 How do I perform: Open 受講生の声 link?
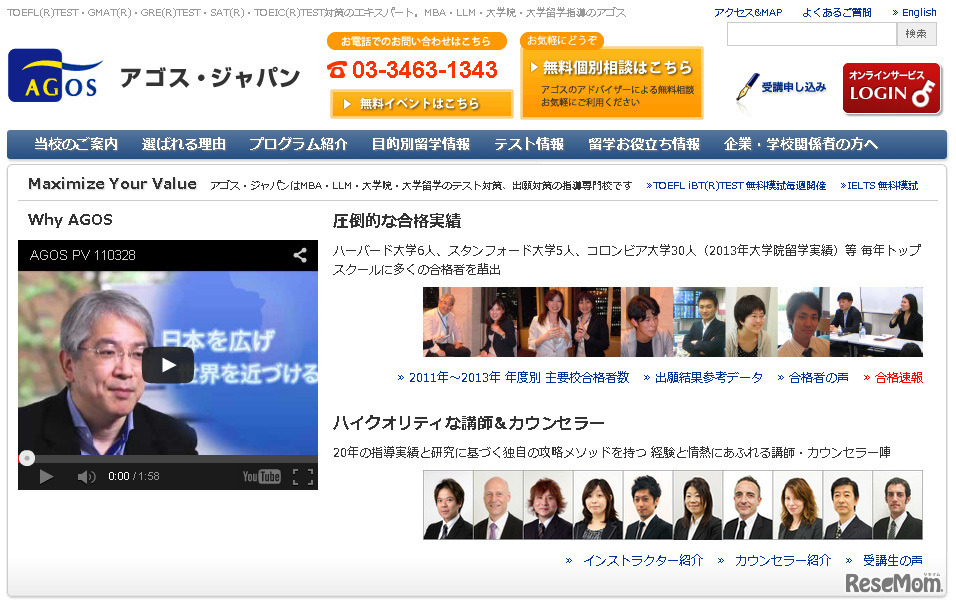884,560
